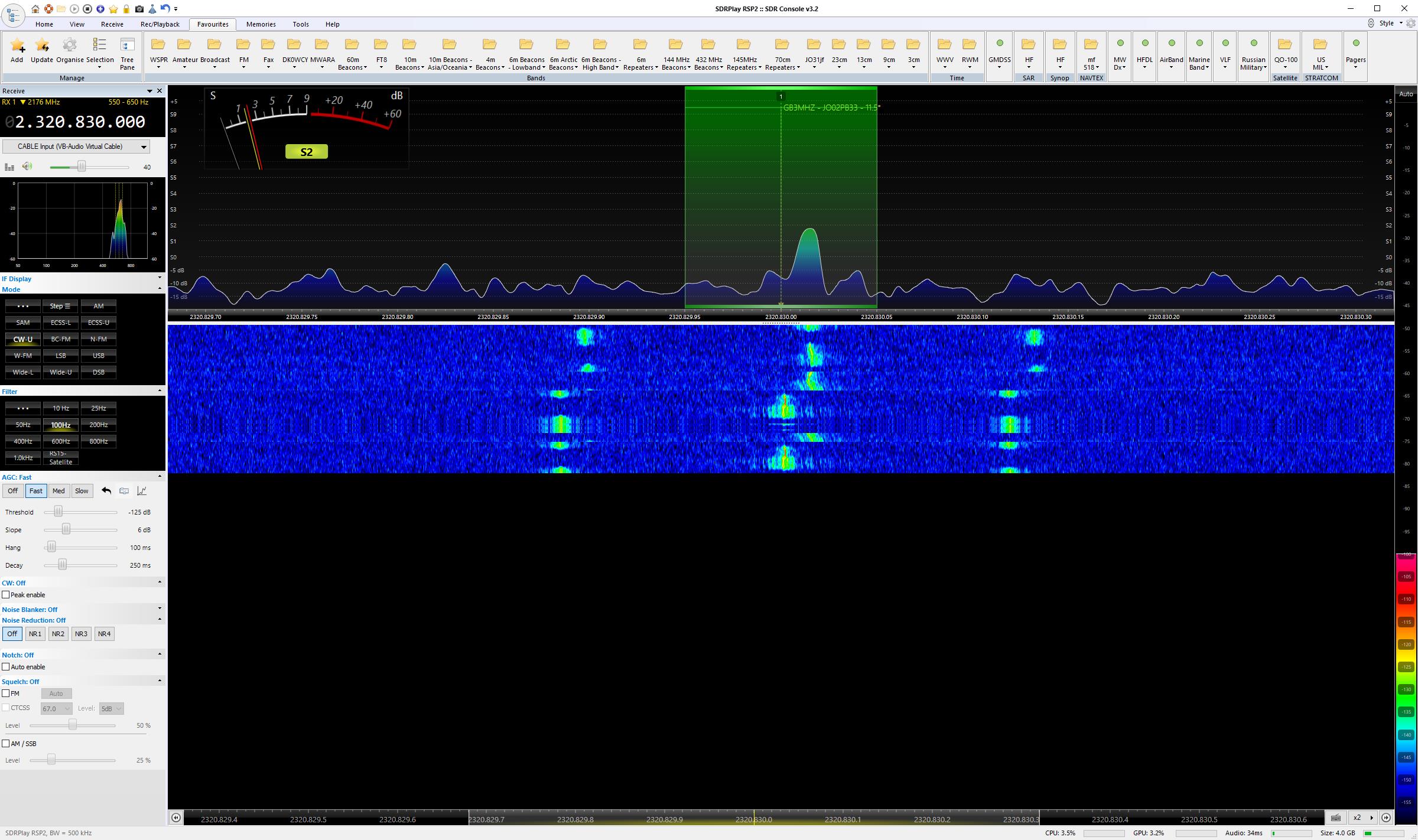Click the Update favourite star icon
The width and height of the screenshot is (1418, 840).
tap(42, 50)
